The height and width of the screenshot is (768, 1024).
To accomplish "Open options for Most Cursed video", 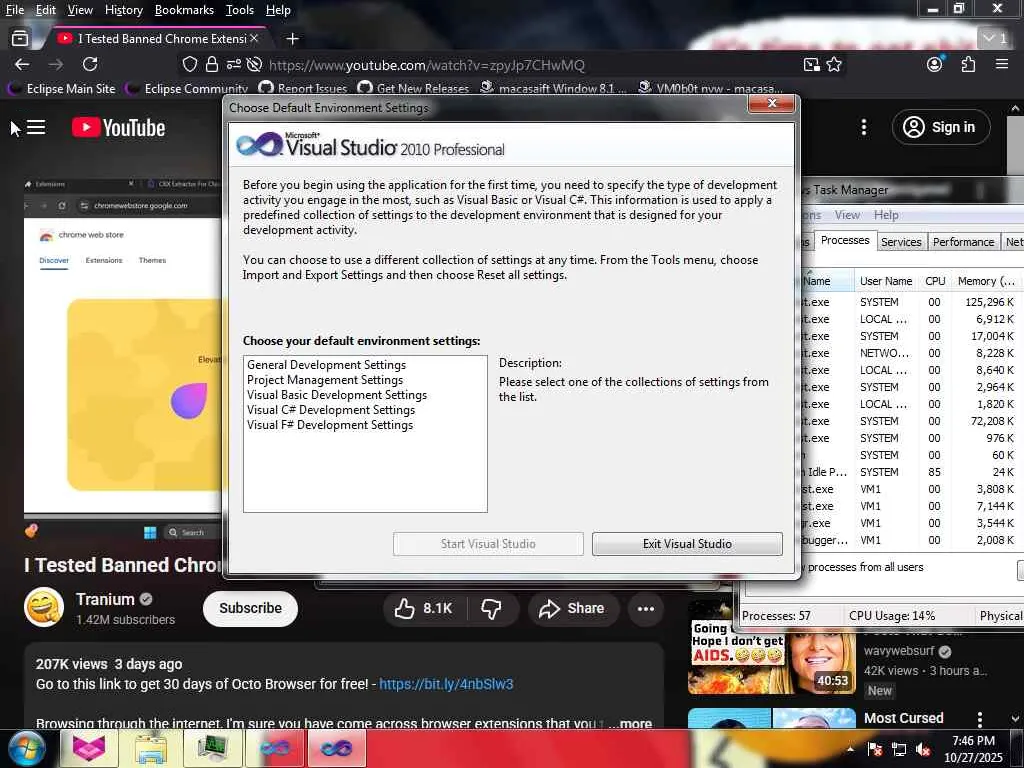I will [x=980, y=719].
